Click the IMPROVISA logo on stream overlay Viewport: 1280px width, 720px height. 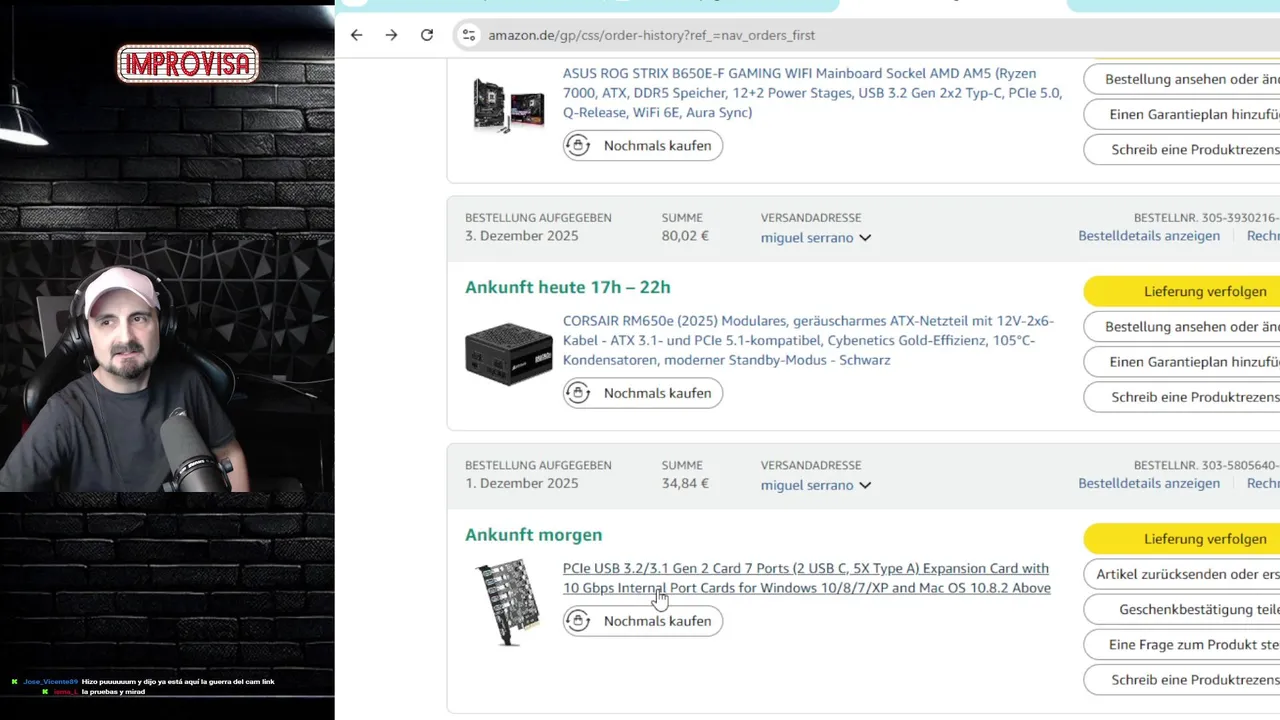(x=188, y=64)
